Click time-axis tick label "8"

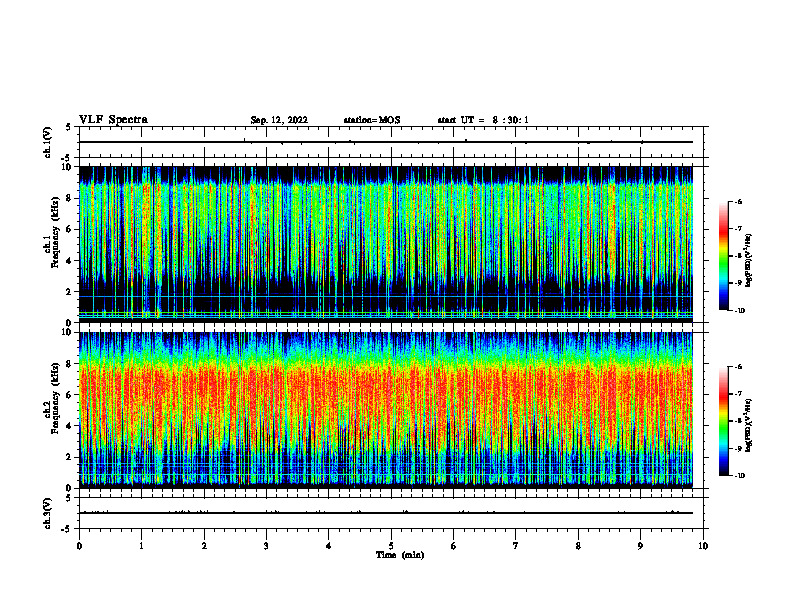point(578,546)
